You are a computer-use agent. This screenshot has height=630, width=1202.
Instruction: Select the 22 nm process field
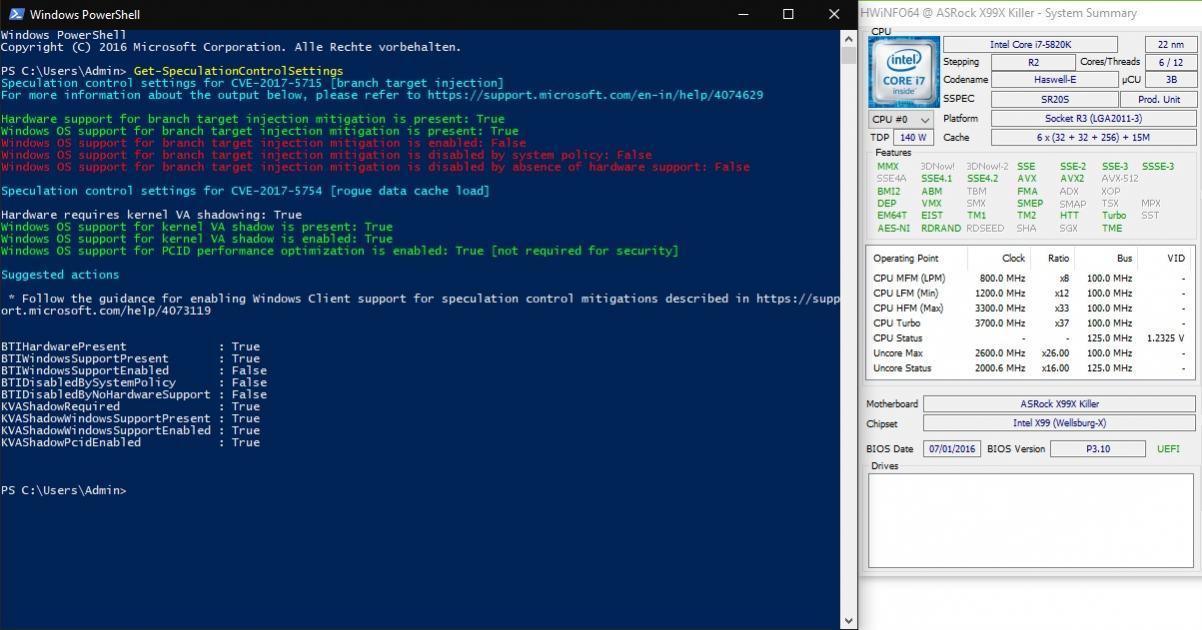[1170, 45]
